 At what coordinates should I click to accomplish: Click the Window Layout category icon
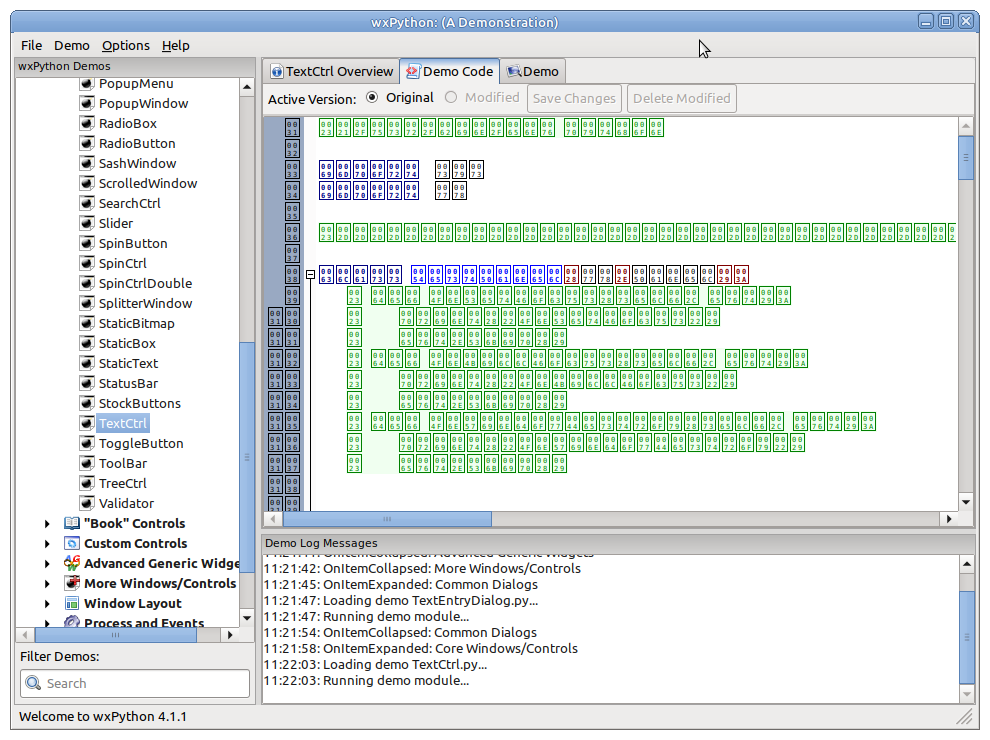click(x=72, y=604)
